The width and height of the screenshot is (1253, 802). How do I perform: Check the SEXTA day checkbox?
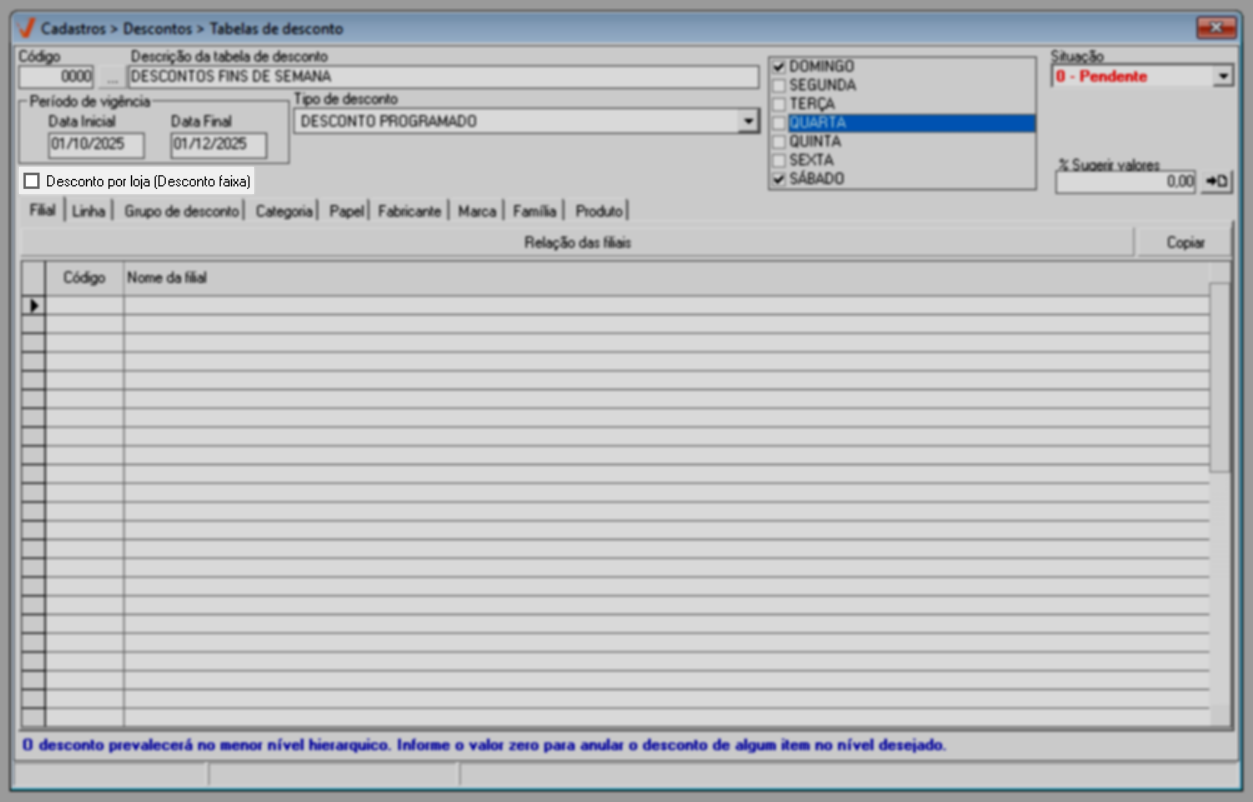pyautogui.click(x=779, y=160)
